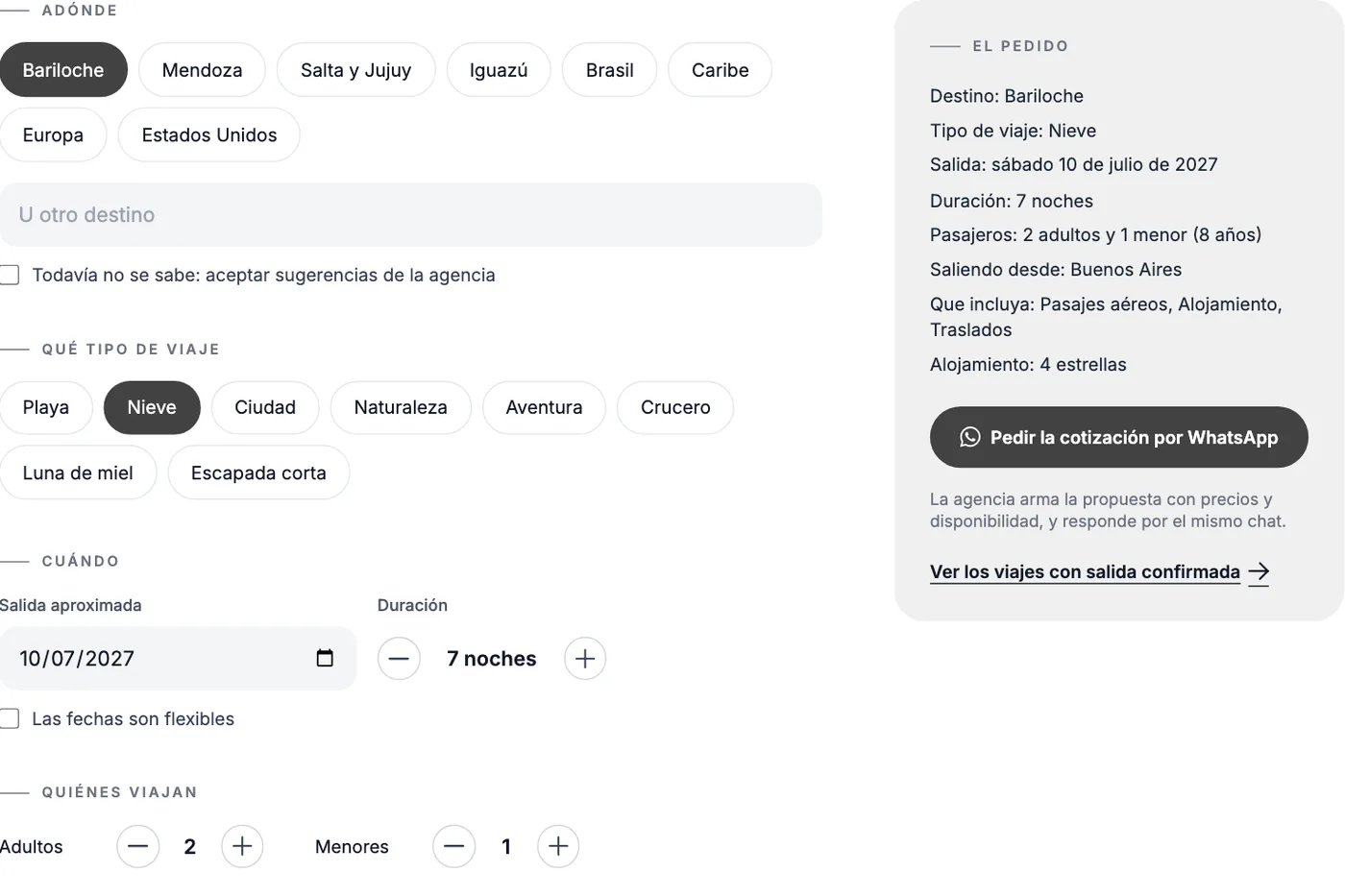Click the Salida aproximada date field
Screen dimensions: 1345x896
[x=178, y=659]
